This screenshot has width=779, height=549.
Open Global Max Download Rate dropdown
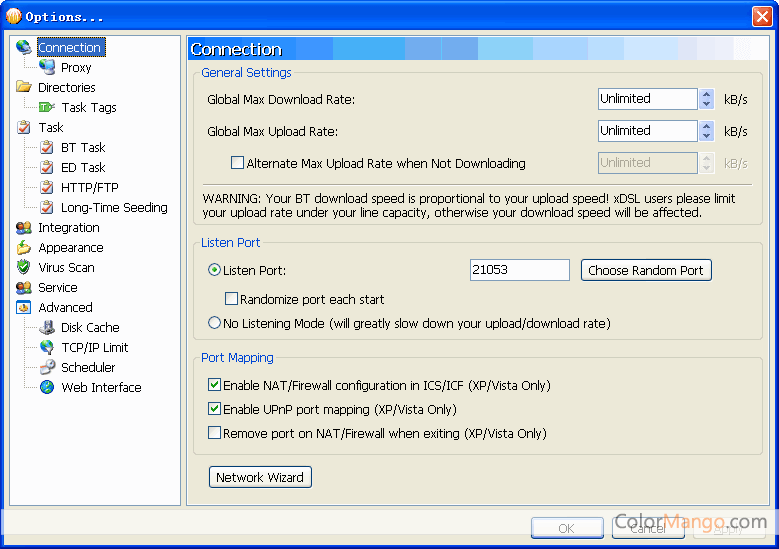point(707,99)
